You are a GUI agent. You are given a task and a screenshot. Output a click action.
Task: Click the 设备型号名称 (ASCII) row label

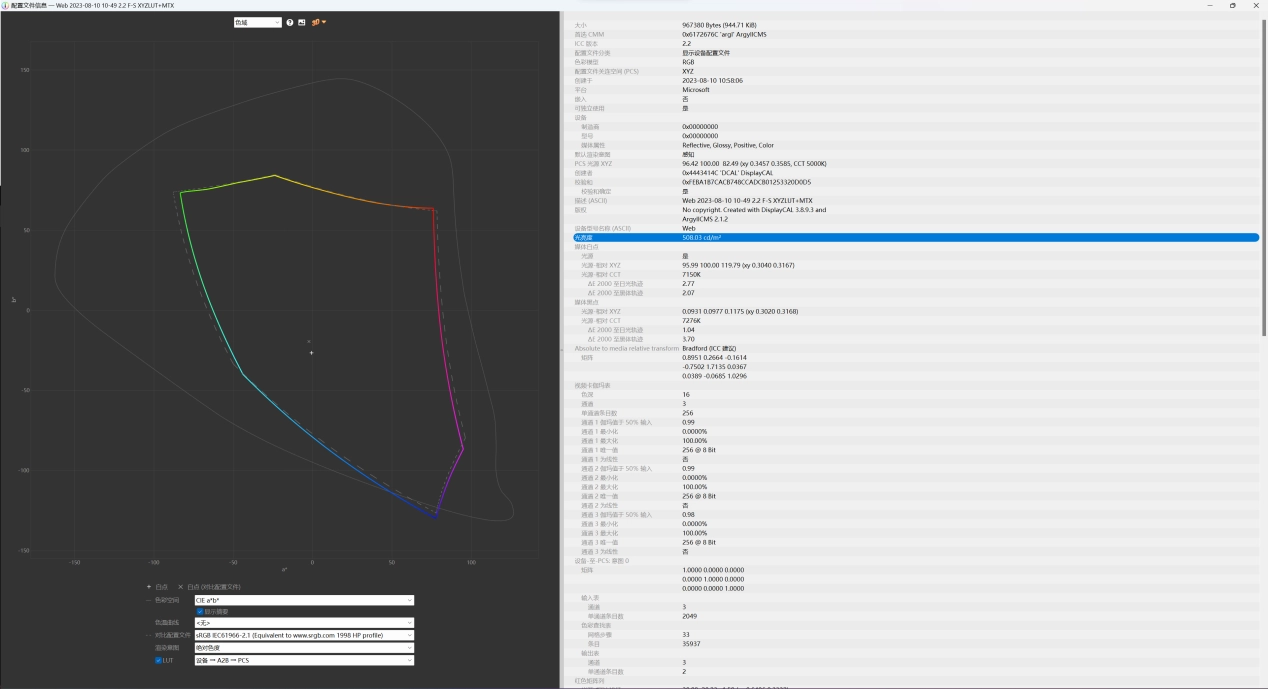(x=604, y=228)
